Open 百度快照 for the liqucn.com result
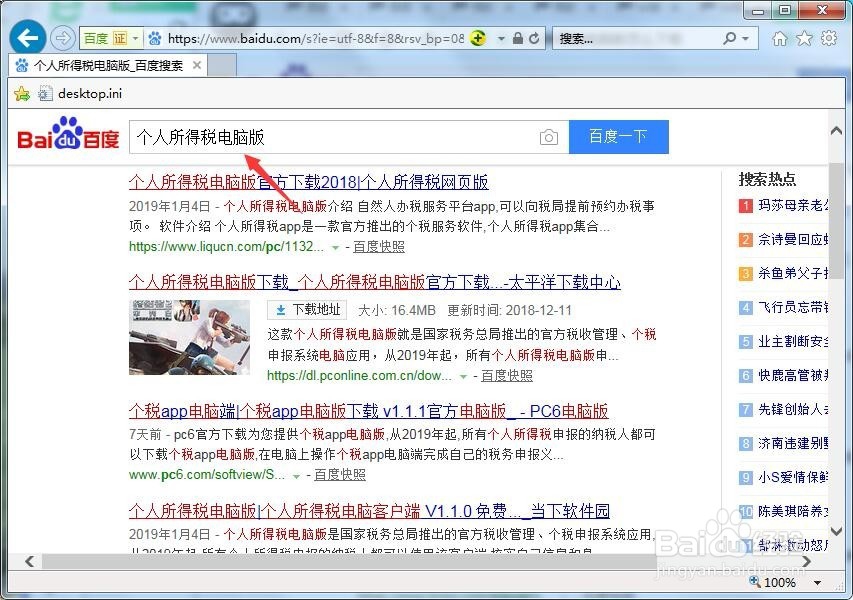The width and height of the screenshot is (853, 600). click(x=379, y=246)
